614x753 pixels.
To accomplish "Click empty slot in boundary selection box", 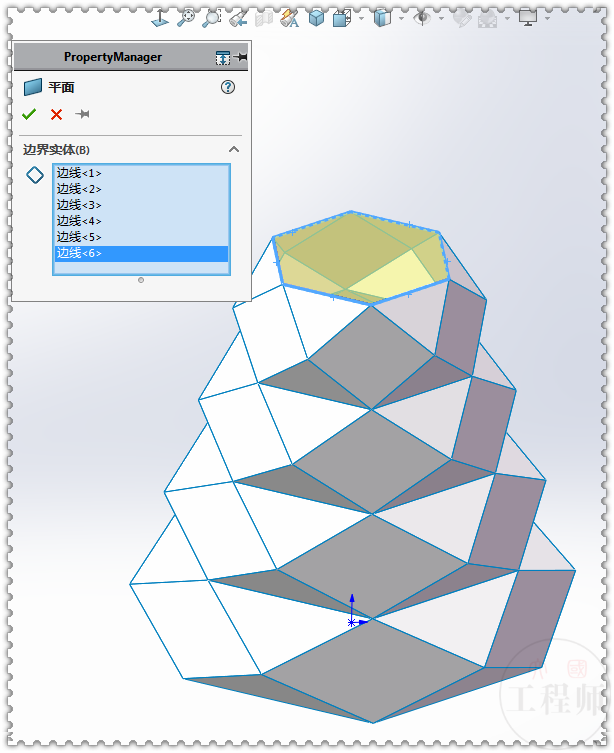I will tap(141, 267).
